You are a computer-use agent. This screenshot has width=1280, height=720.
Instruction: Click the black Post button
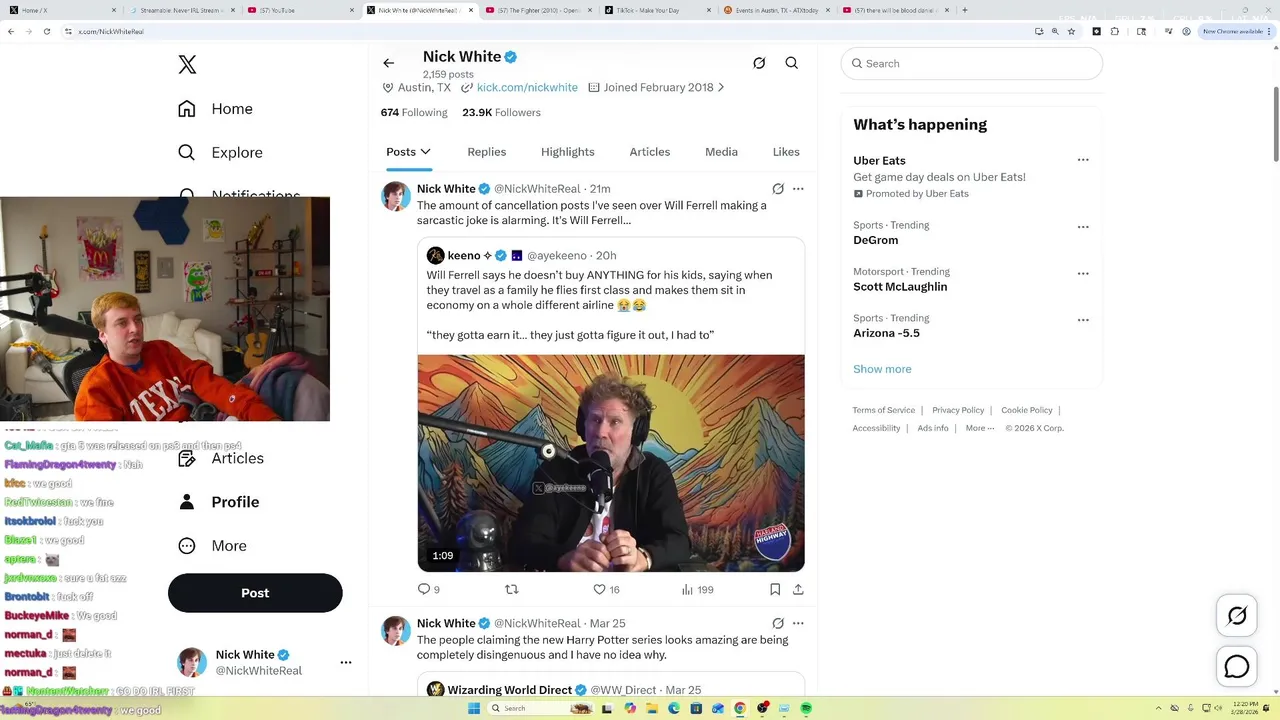point(255,593)
